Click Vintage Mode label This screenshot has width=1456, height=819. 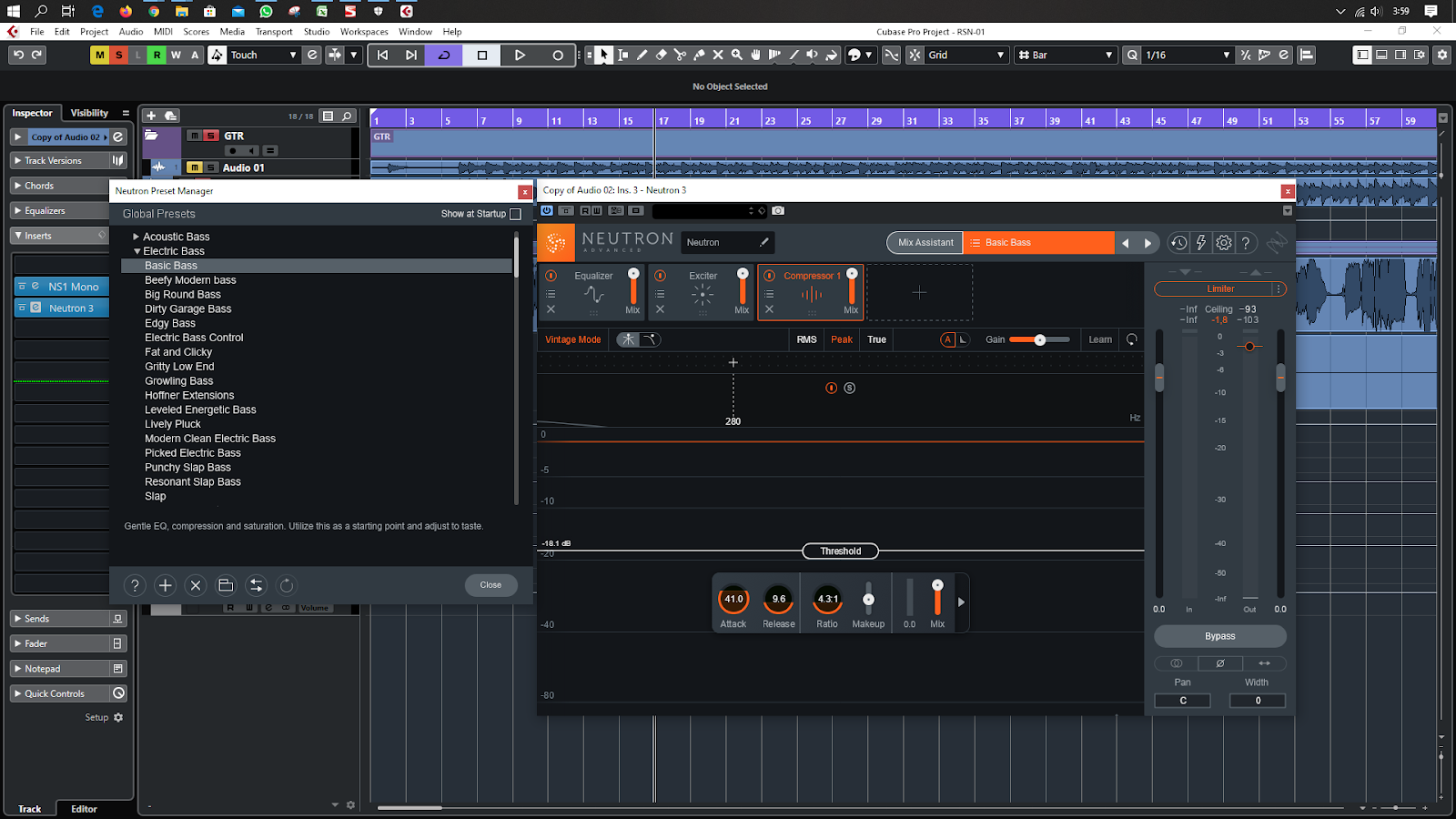573,339
